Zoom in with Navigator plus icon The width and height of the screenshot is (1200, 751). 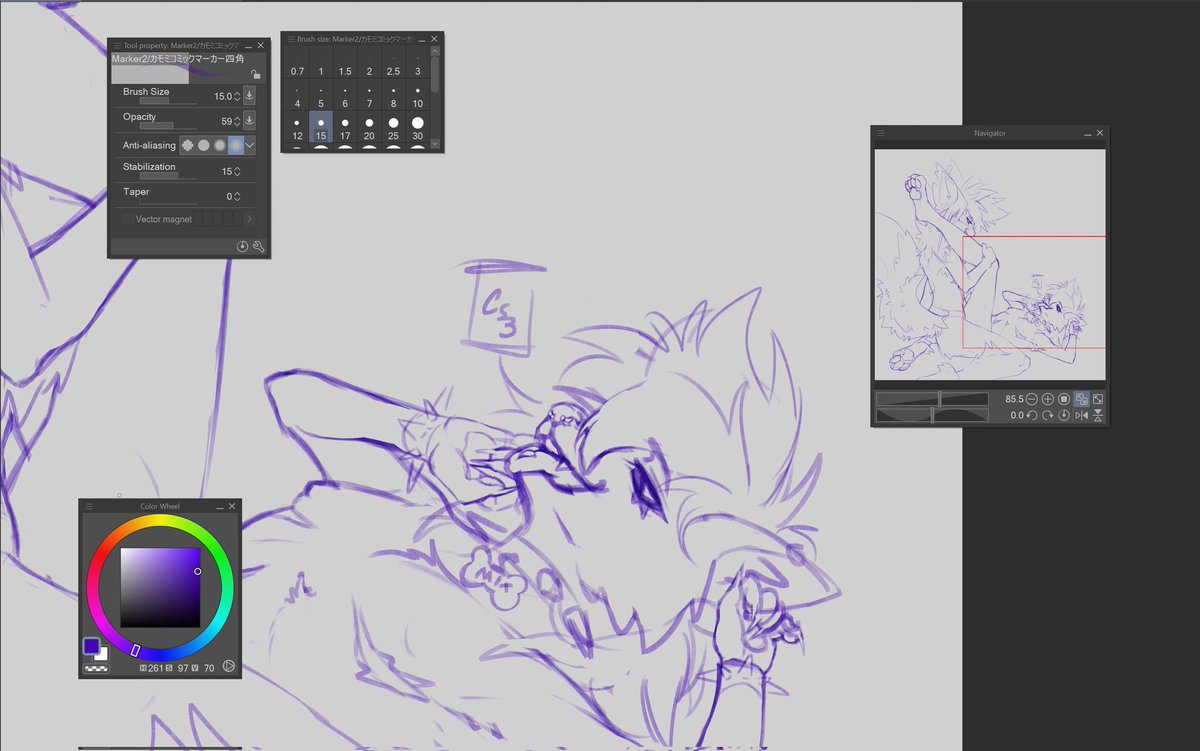1048,399
